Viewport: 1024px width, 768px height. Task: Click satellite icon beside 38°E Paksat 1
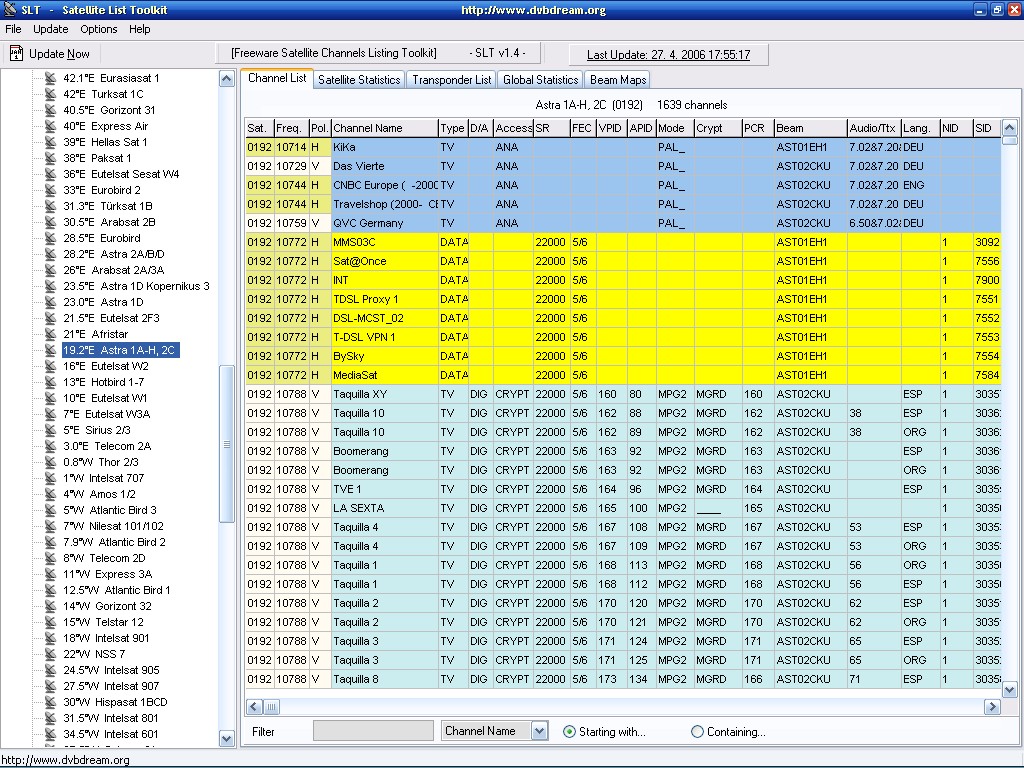(50, 158)
